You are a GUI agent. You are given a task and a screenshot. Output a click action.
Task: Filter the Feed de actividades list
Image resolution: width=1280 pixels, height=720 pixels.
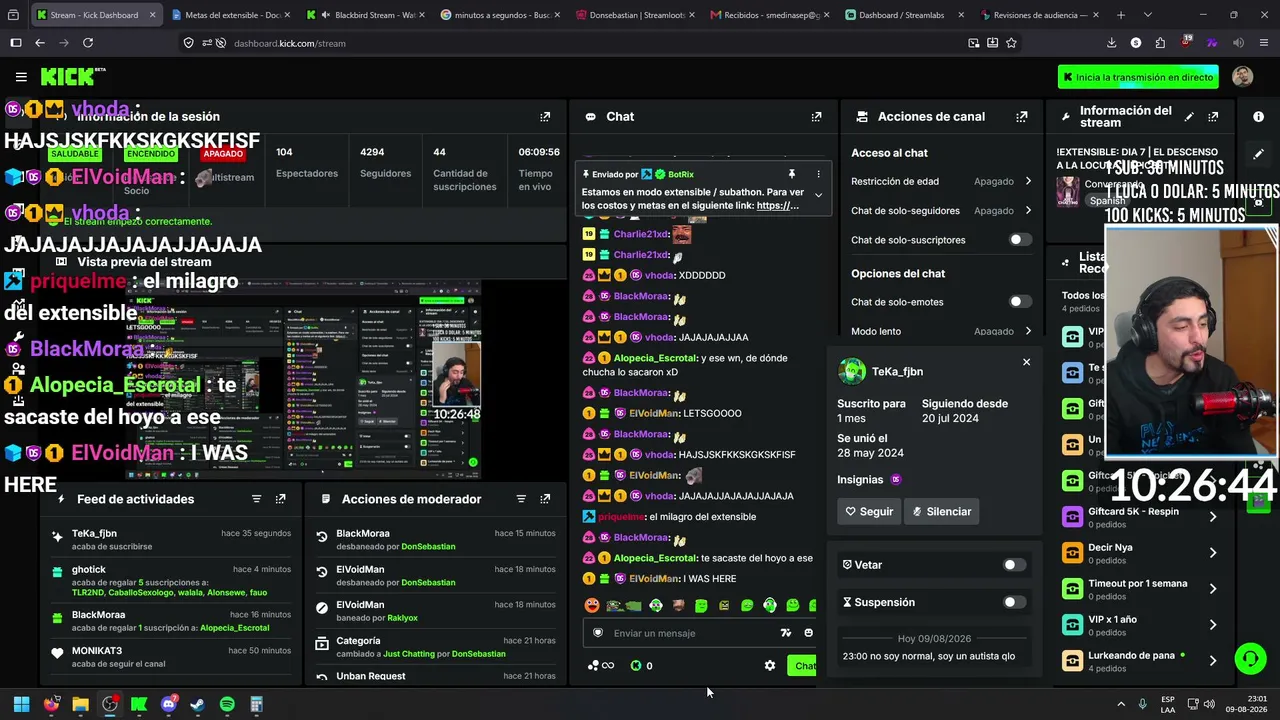click(256, 499)
